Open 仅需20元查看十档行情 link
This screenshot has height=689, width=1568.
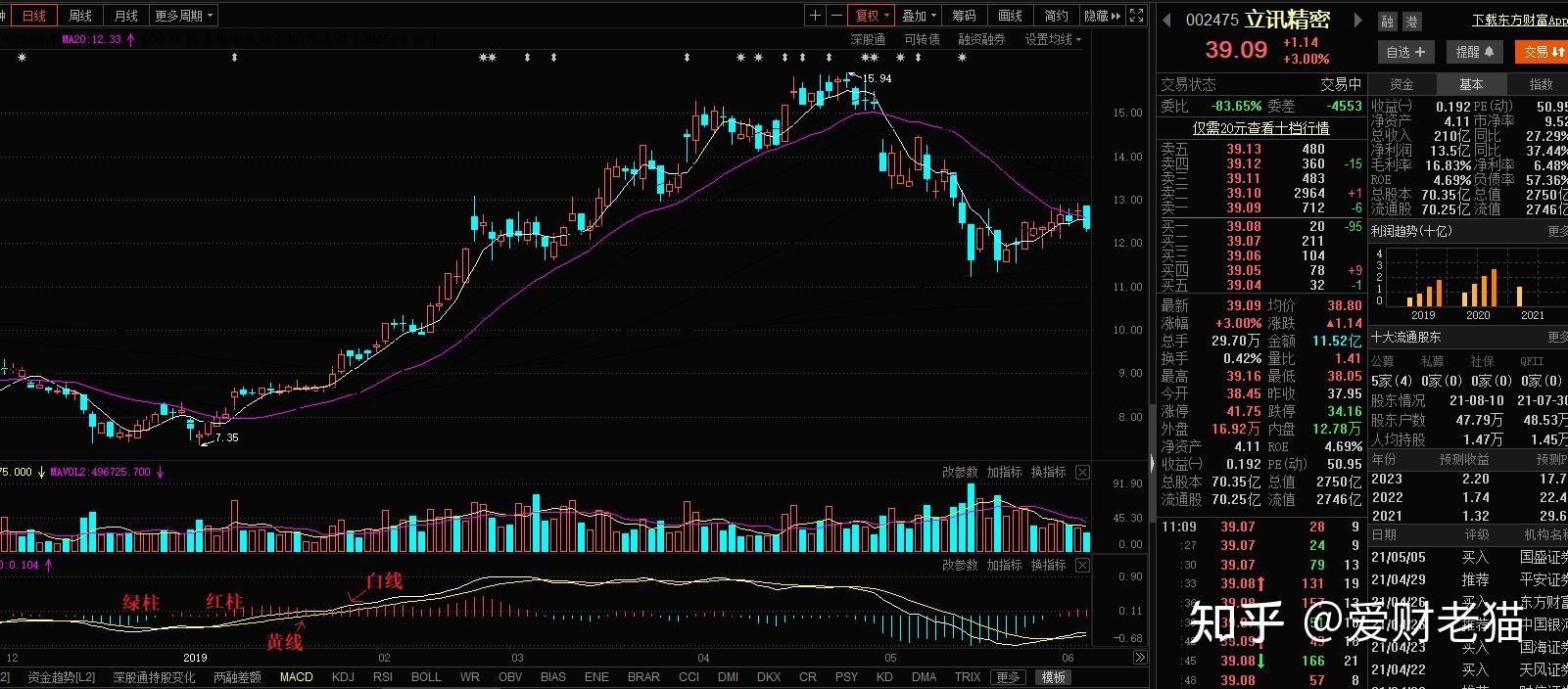click(1260, 128)
